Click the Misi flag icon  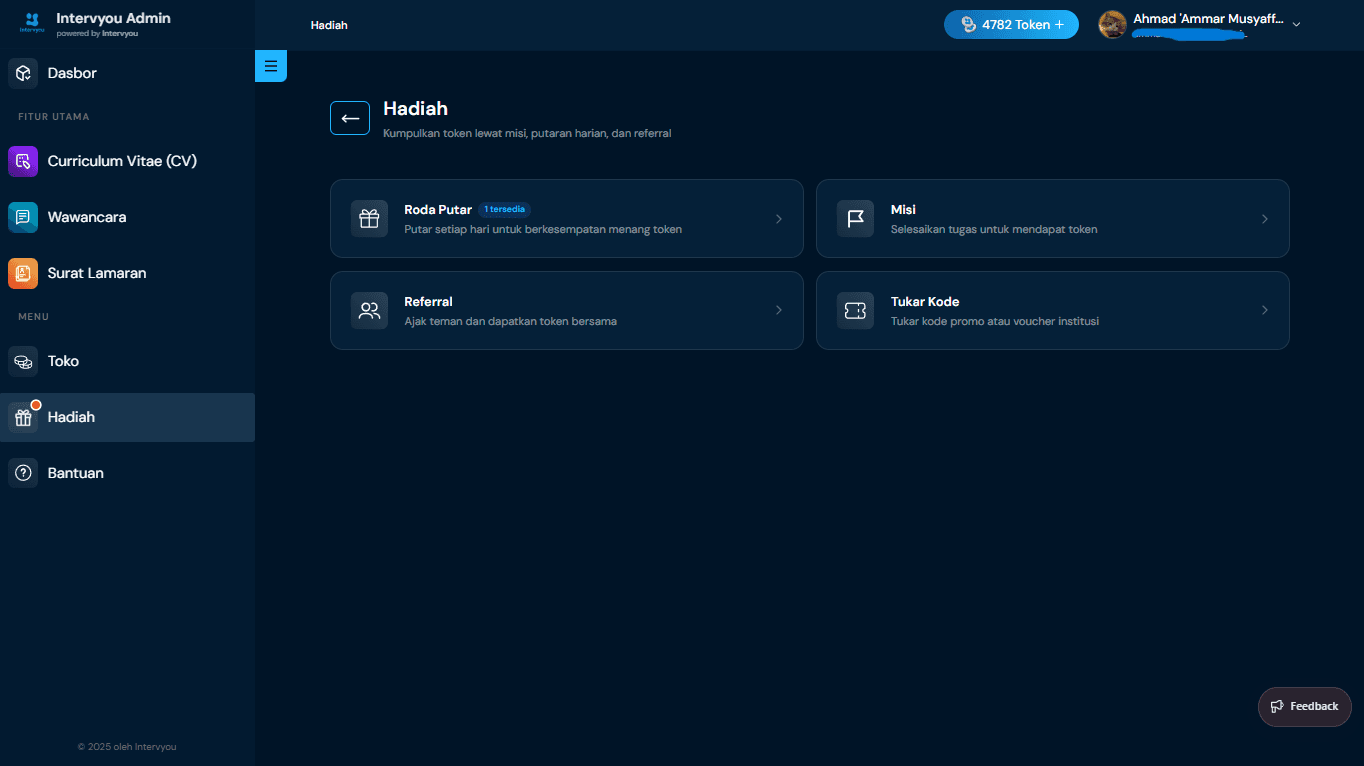pos(855,219)
